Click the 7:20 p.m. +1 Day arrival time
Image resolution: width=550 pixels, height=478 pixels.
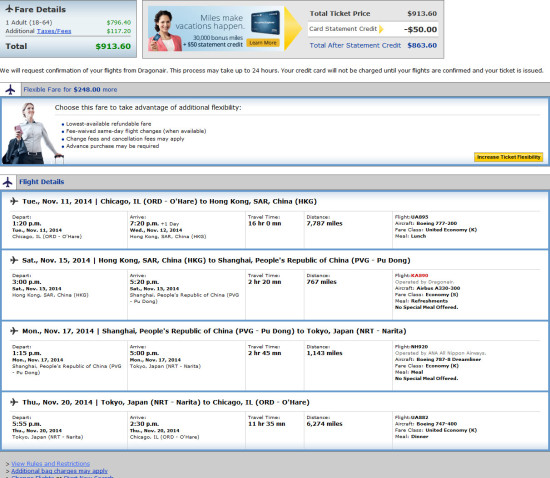154,223
